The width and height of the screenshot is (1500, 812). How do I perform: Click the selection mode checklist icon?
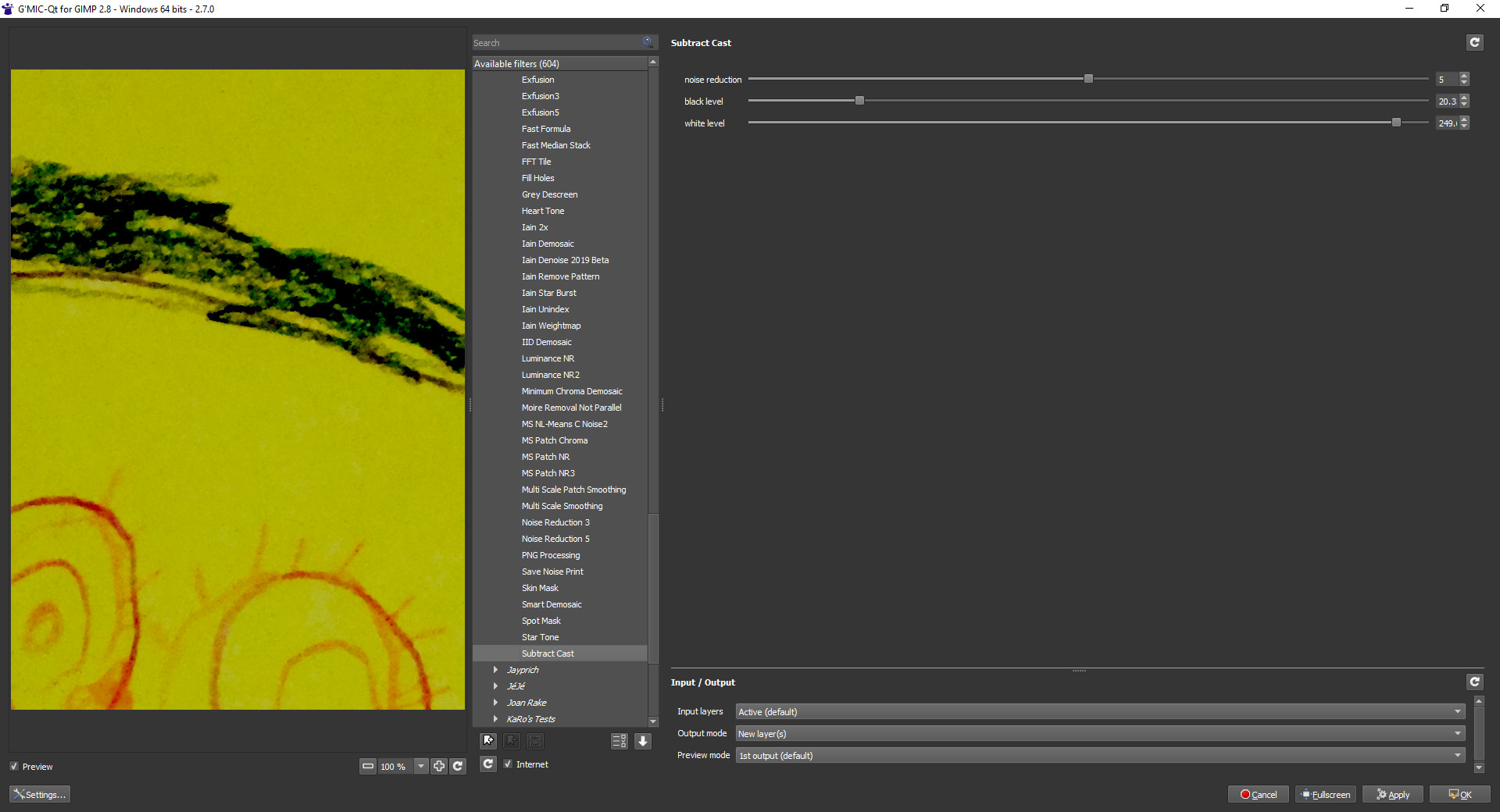[619, 741]
